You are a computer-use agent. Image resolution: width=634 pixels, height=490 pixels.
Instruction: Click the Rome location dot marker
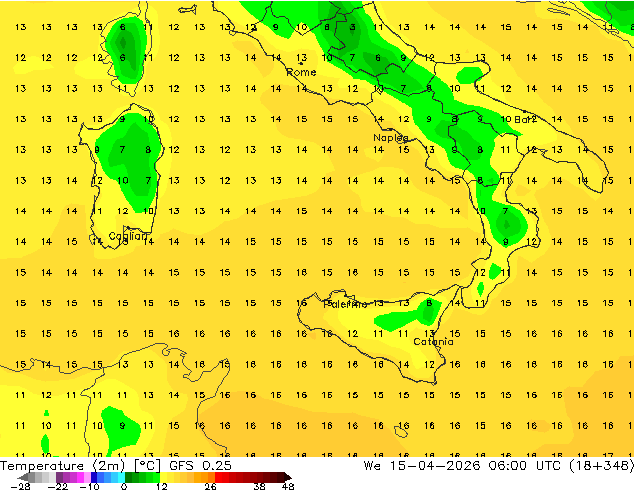(301, 63)
